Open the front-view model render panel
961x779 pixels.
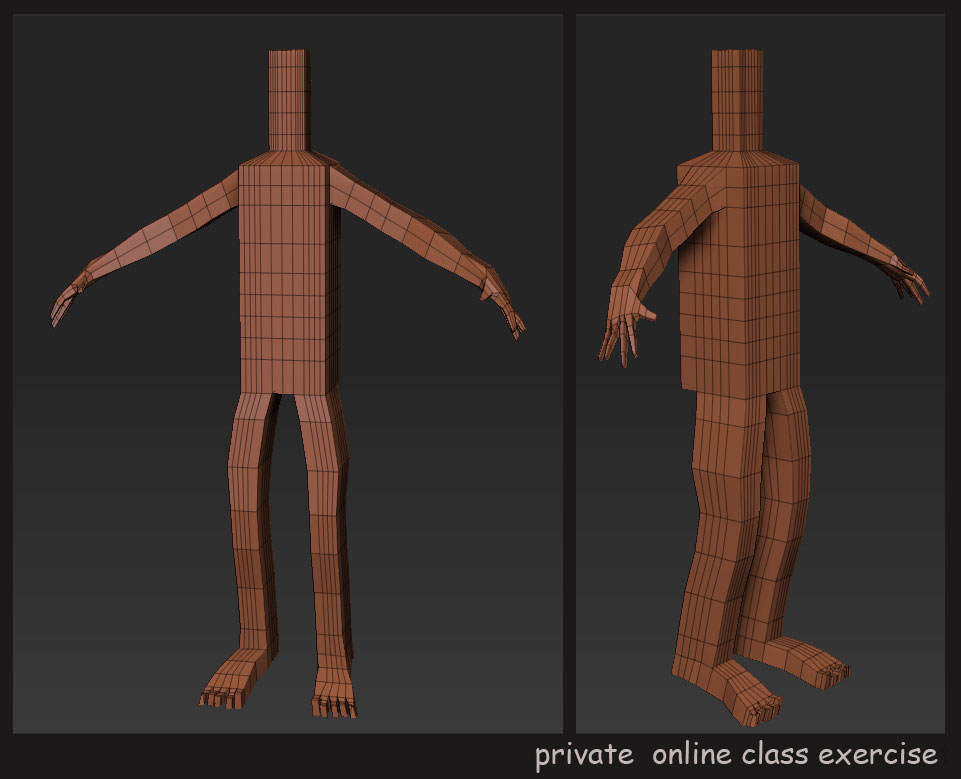(287, 373)
